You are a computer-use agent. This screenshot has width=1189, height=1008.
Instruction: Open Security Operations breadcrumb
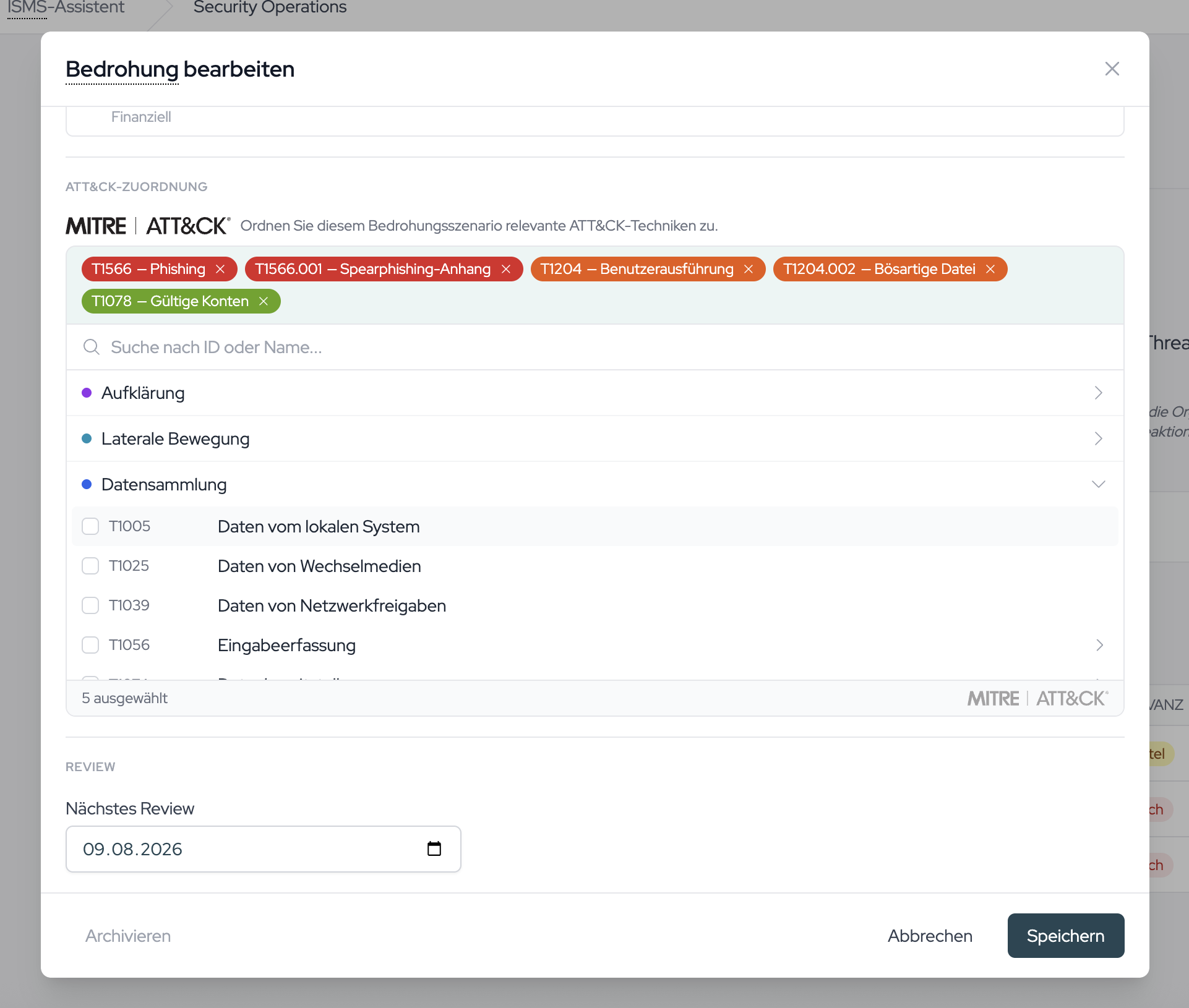point(270,7)
